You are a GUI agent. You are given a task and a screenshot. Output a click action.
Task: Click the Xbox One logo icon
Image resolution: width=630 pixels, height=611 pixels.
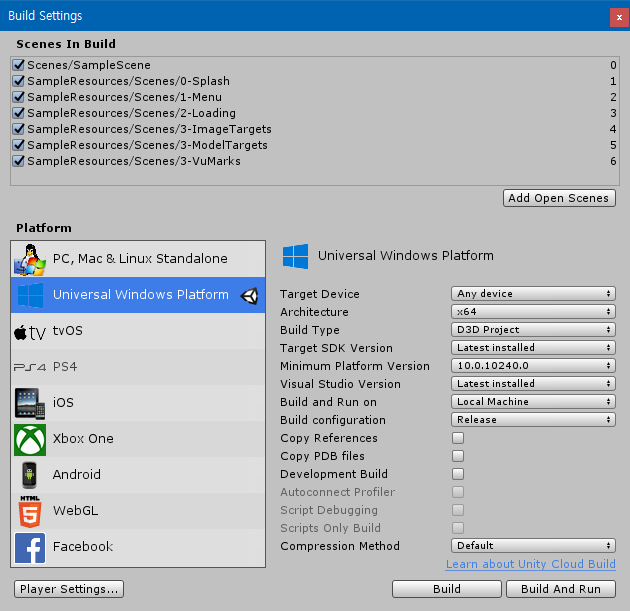coord(30,439)
